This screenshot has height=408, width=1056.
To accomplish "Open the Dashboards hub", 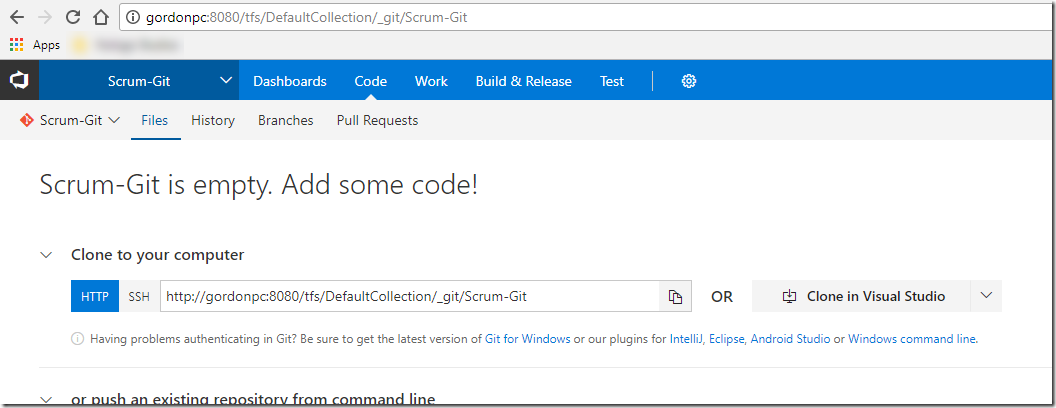I will pyautogui.click(x=290, y=81).
